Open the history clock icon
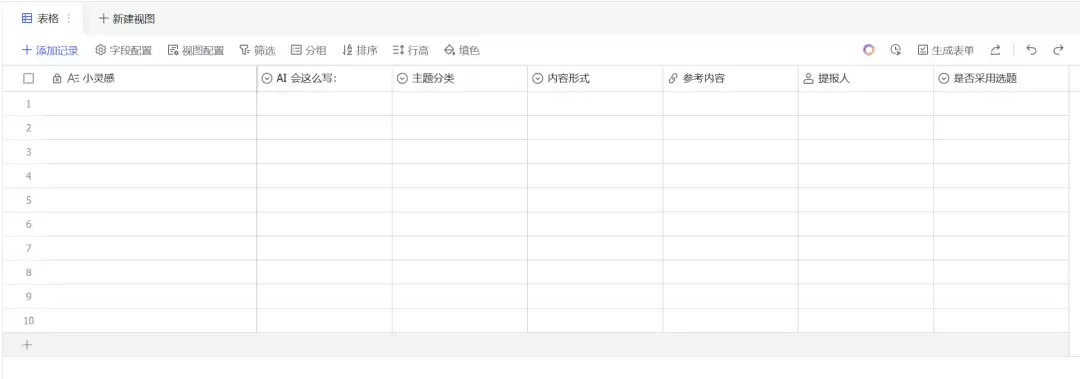Image resolution: width=1080 pixels, height=379 pixels. pos(895,50)
